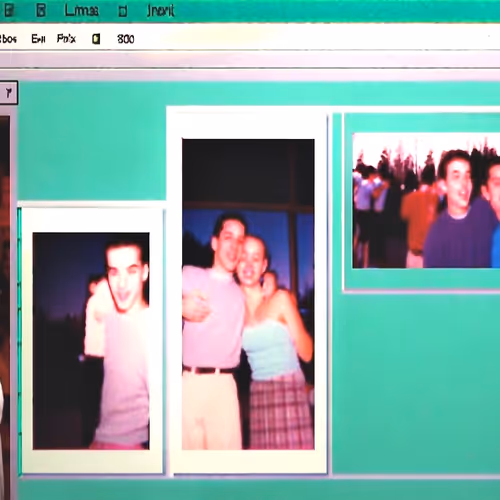This screenshot has width=500, height=500.
Task: Click the yellow icon in the menu row
Action: pyautogui.click(x=96, y=39)
